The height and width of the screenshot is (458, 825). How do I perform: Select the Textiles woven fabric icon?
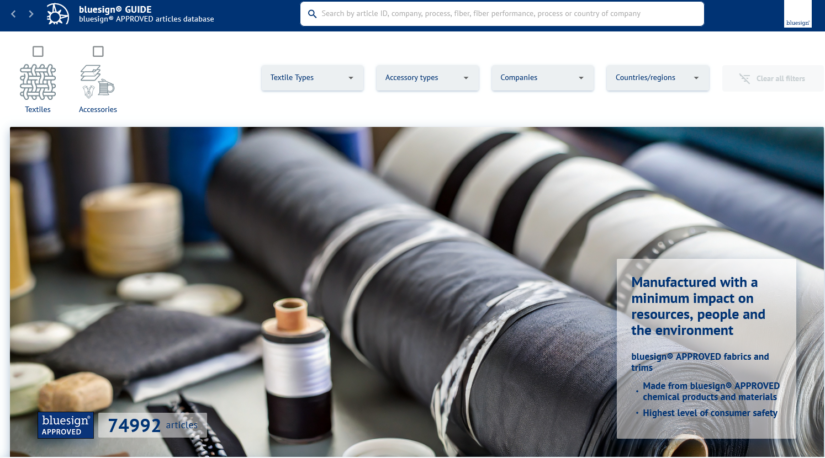38,82
